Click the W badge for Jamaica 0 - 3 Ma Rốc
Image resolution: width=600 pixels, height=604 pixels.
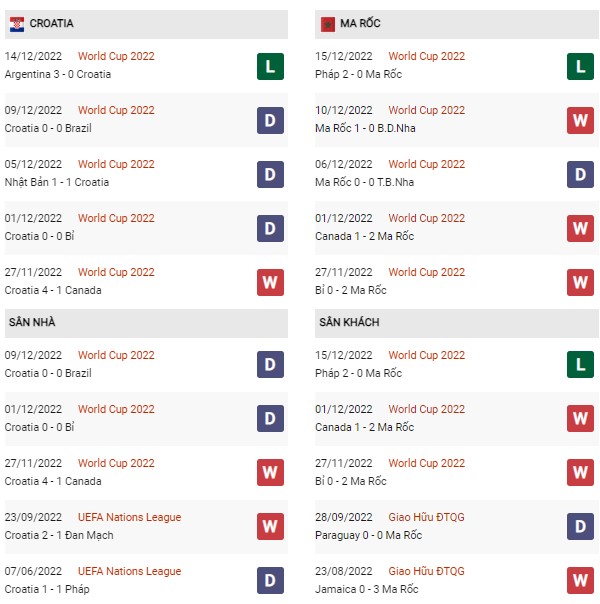click(581, 581)
